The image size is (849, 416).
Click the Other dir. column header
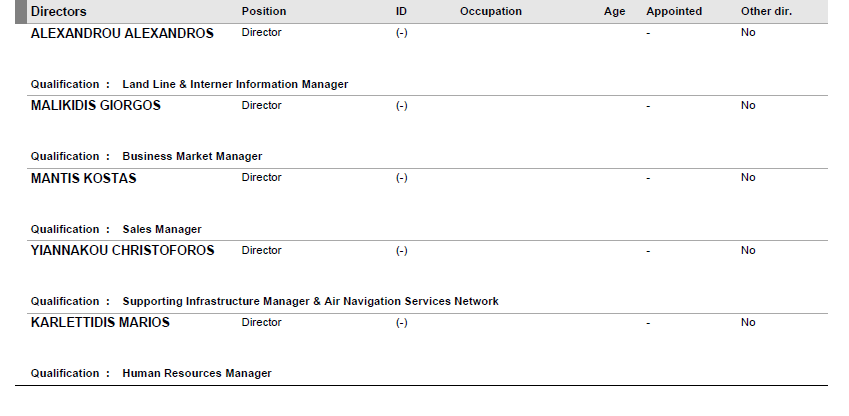(766, 11)
